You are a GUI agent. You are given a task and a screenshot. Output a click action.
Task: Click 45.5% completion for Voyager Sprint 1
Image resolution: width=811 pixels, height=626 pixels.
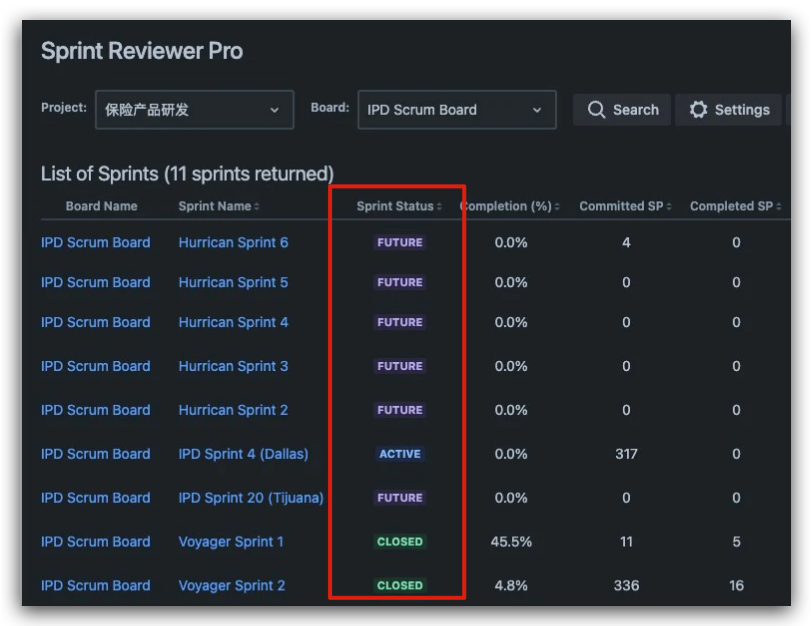point(511,542)
